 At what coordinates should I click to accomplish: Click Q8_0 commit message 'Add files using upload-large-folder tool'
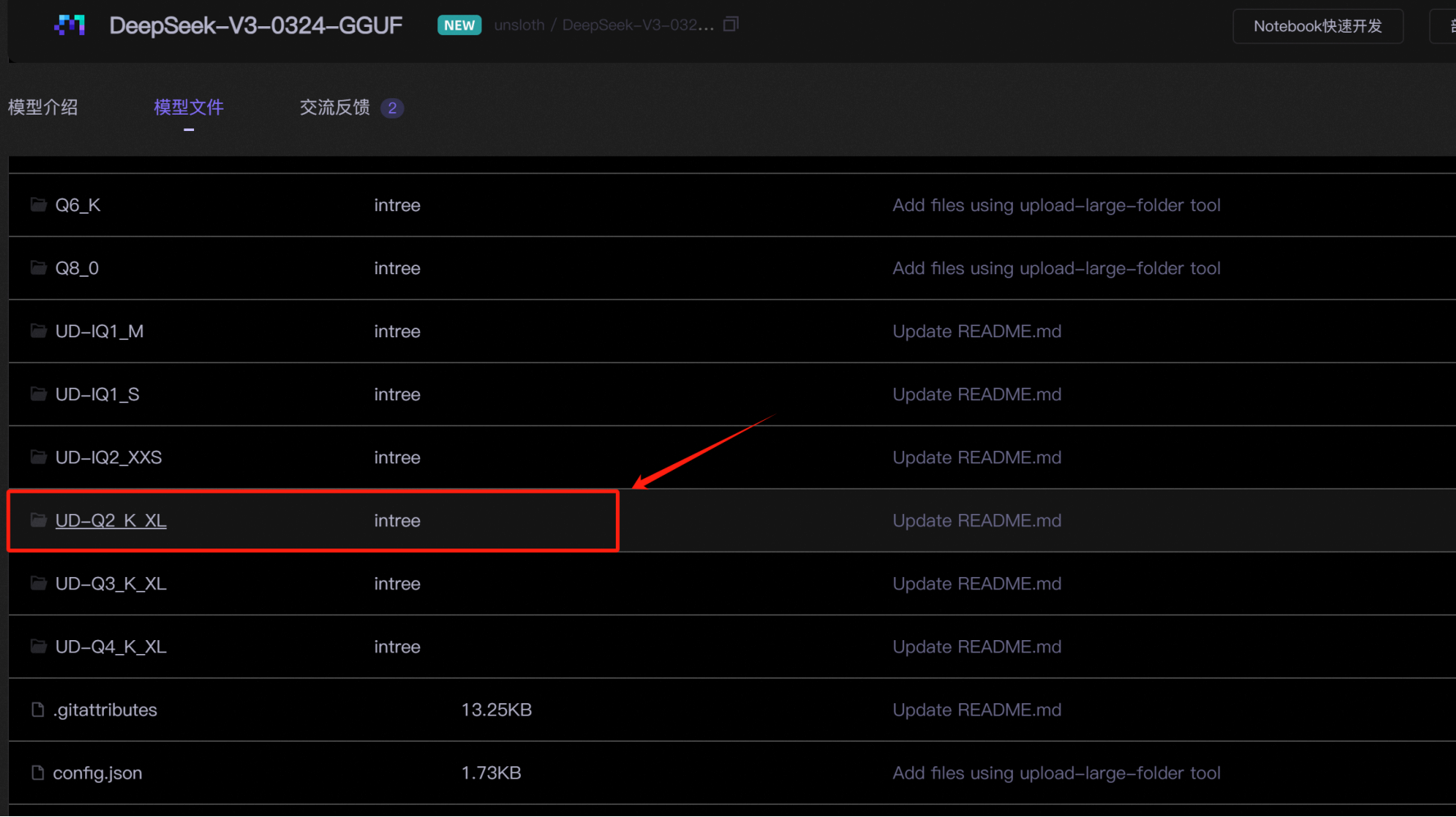pyautogui.click(x=1056, y=268)
